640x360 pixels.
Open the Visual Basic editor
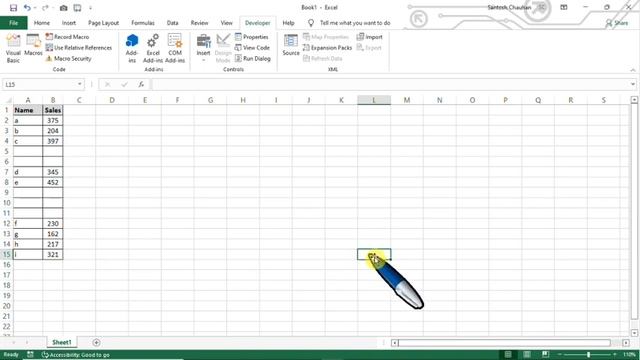tap(13, 49)
